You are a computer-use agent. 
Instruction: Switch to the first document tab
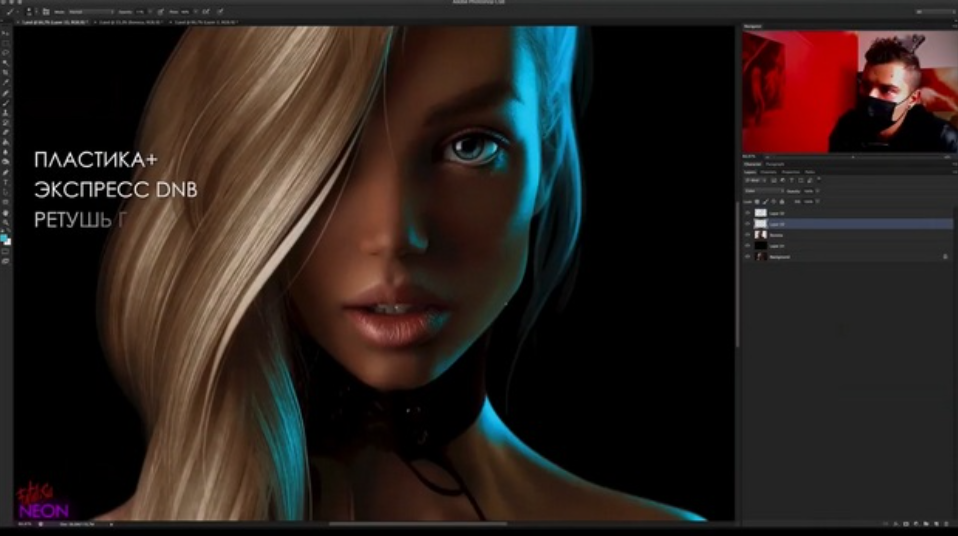(x=53, y=22)
